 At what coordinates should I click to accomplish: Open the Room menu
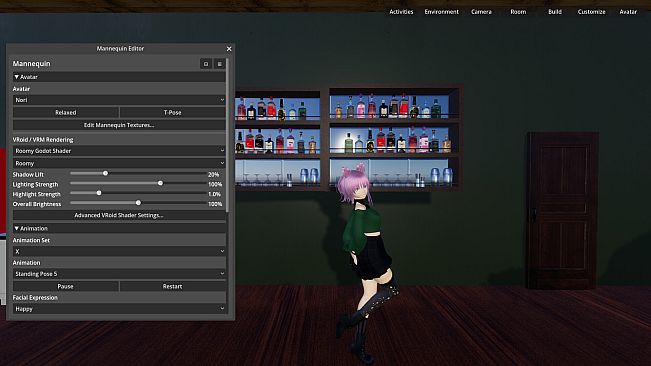pyautogui.click(x=518, y=12)
